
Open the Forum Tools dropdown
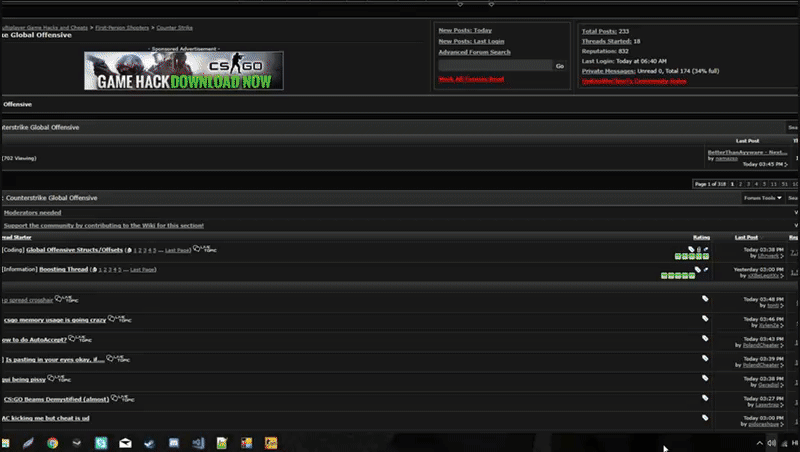click(x=762, y=198)
